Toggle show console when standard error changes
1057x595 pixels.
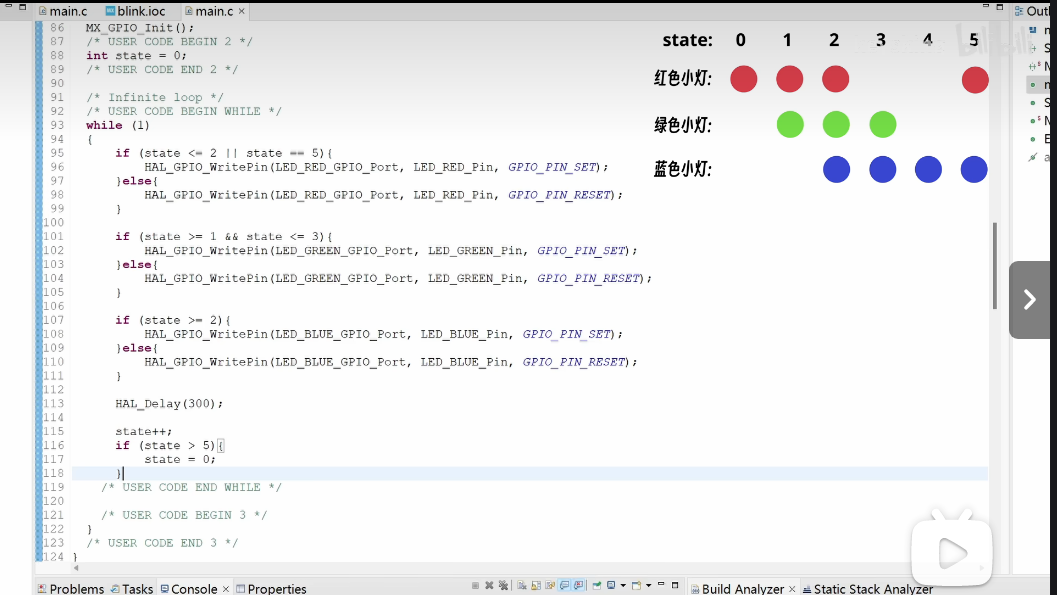click(578, 586)
